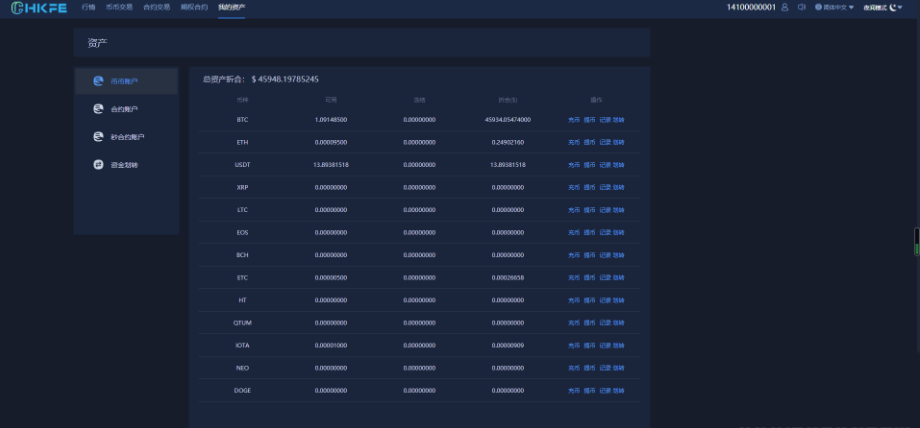This screenshot has width=920, height=428.
Task: Click the USDT currency cell
Action: click(x=242, y=165)
